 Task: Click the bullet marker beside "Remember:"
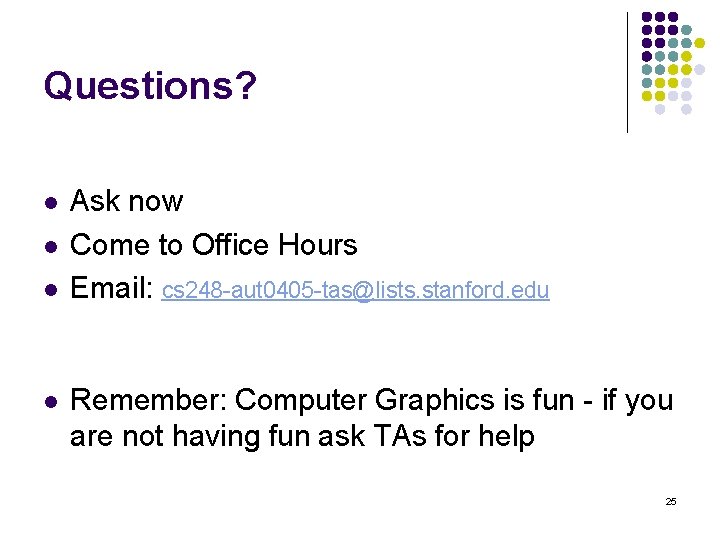(x=49, y=401)
